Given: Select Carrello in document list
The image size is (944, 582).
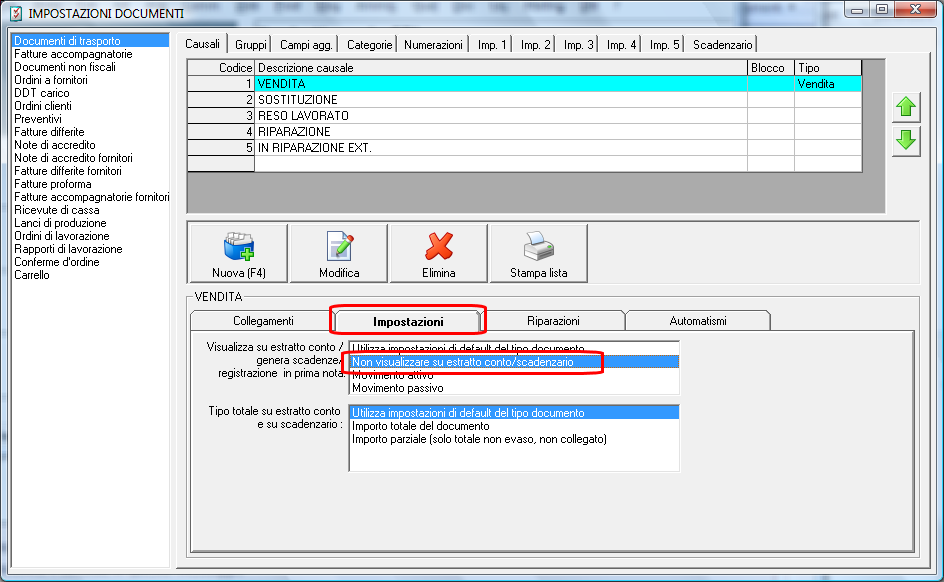Looking at the screenshot, I should pos(90,275).
